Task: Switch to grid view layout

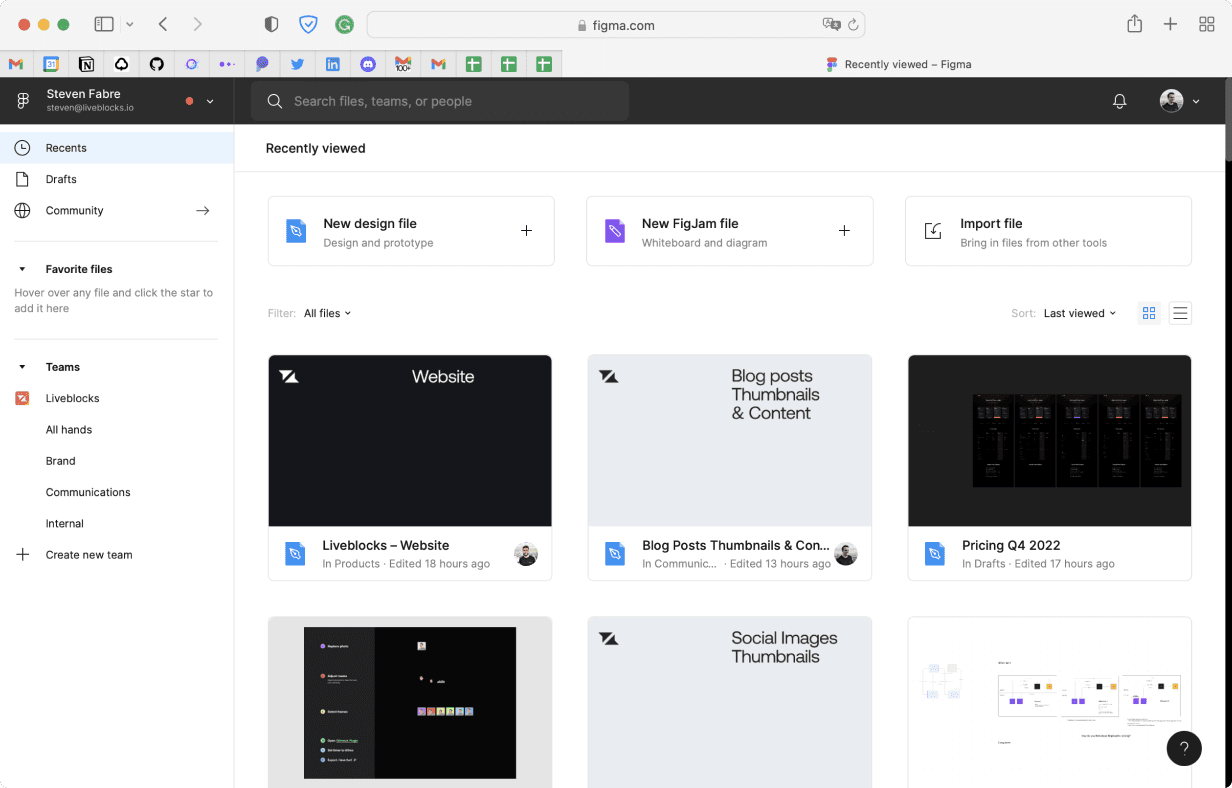Action: coord(1148,313)
